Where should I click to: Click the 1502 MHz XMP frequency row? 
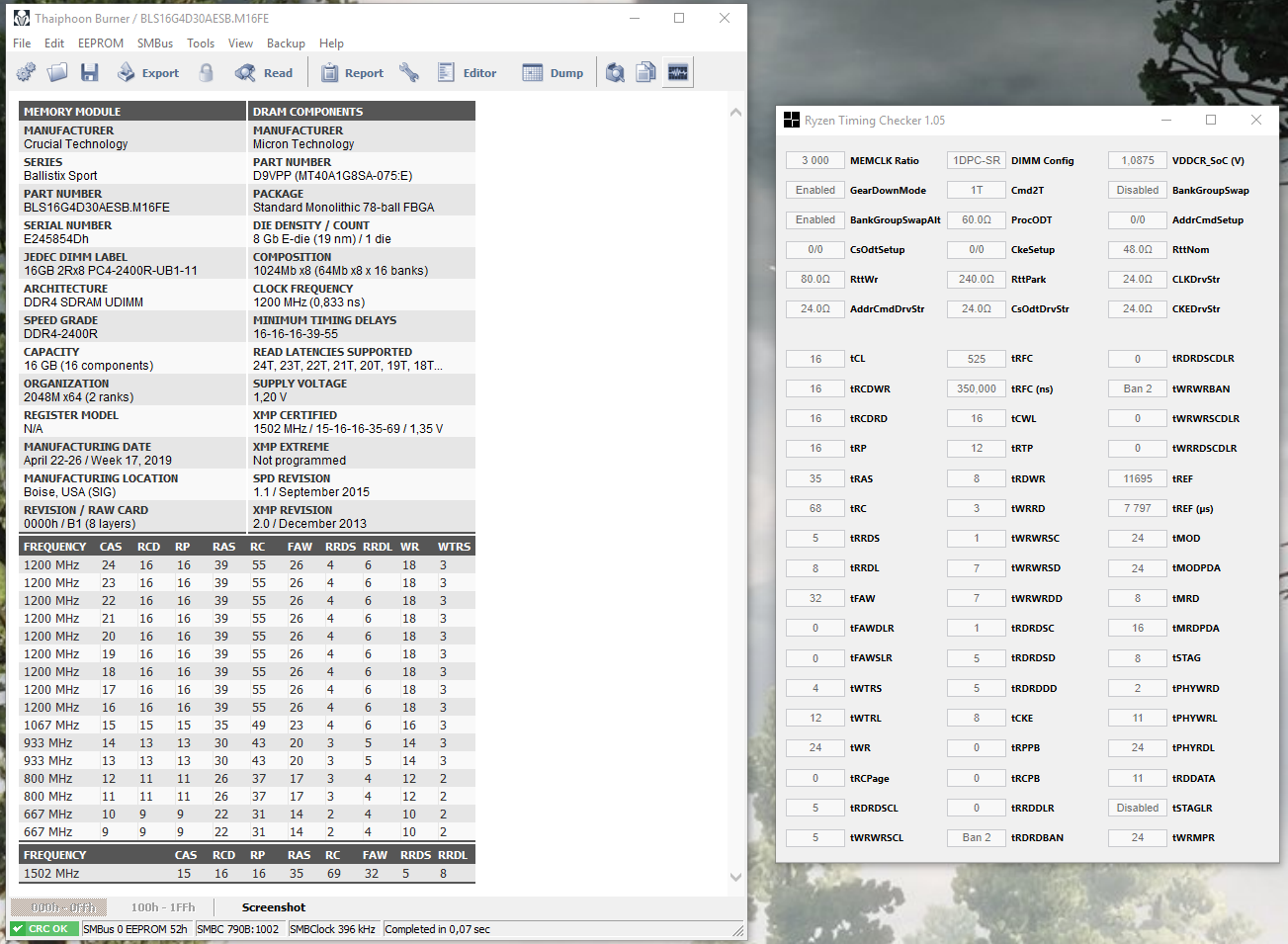tap(247, 874)
